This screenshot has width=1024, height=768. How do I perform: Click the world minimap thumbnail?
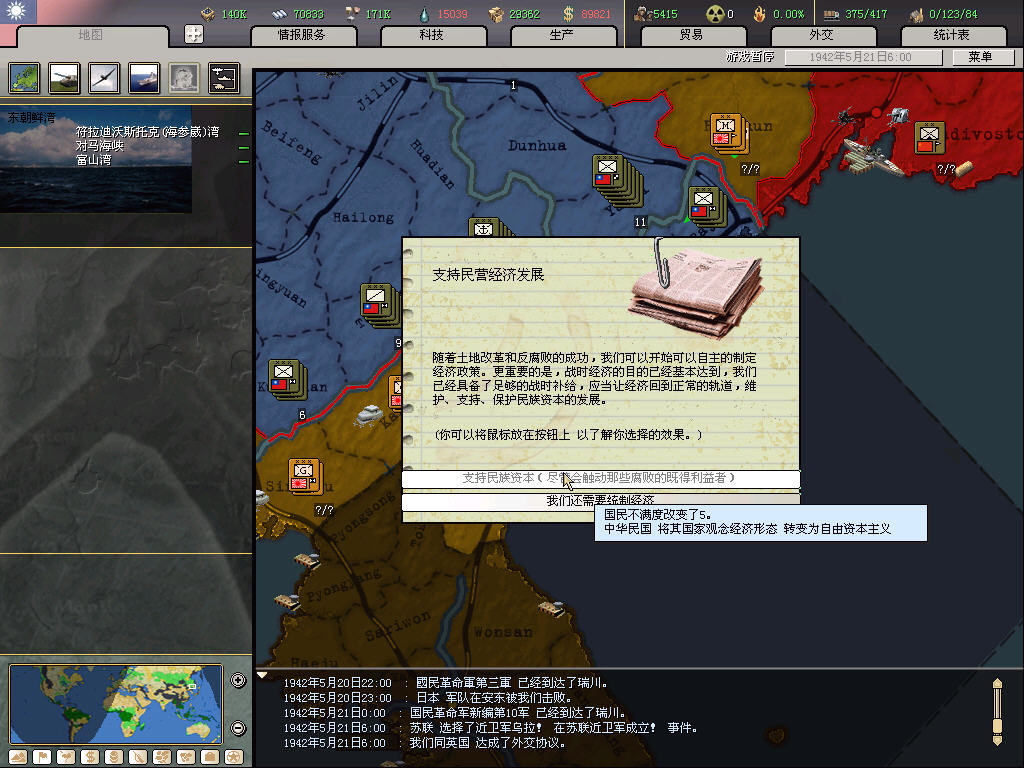click(116, 704)
